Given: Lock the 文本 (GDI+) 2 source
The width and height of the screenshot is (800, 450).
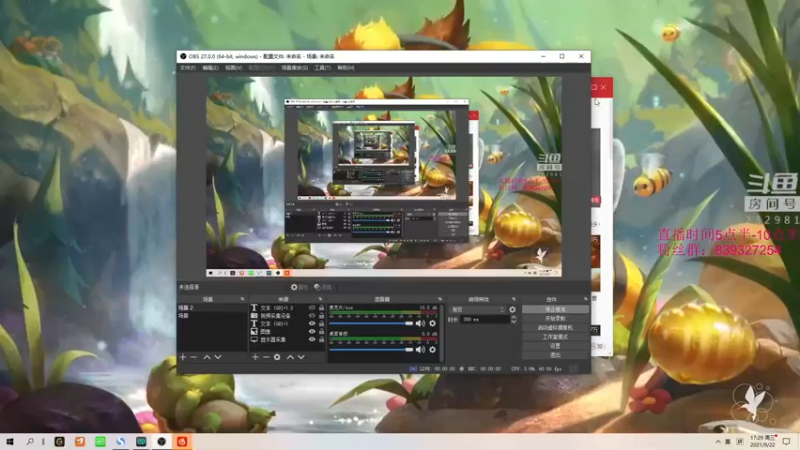Looking at the screenshot, I should pyautogui.click(x=321, y=308).
